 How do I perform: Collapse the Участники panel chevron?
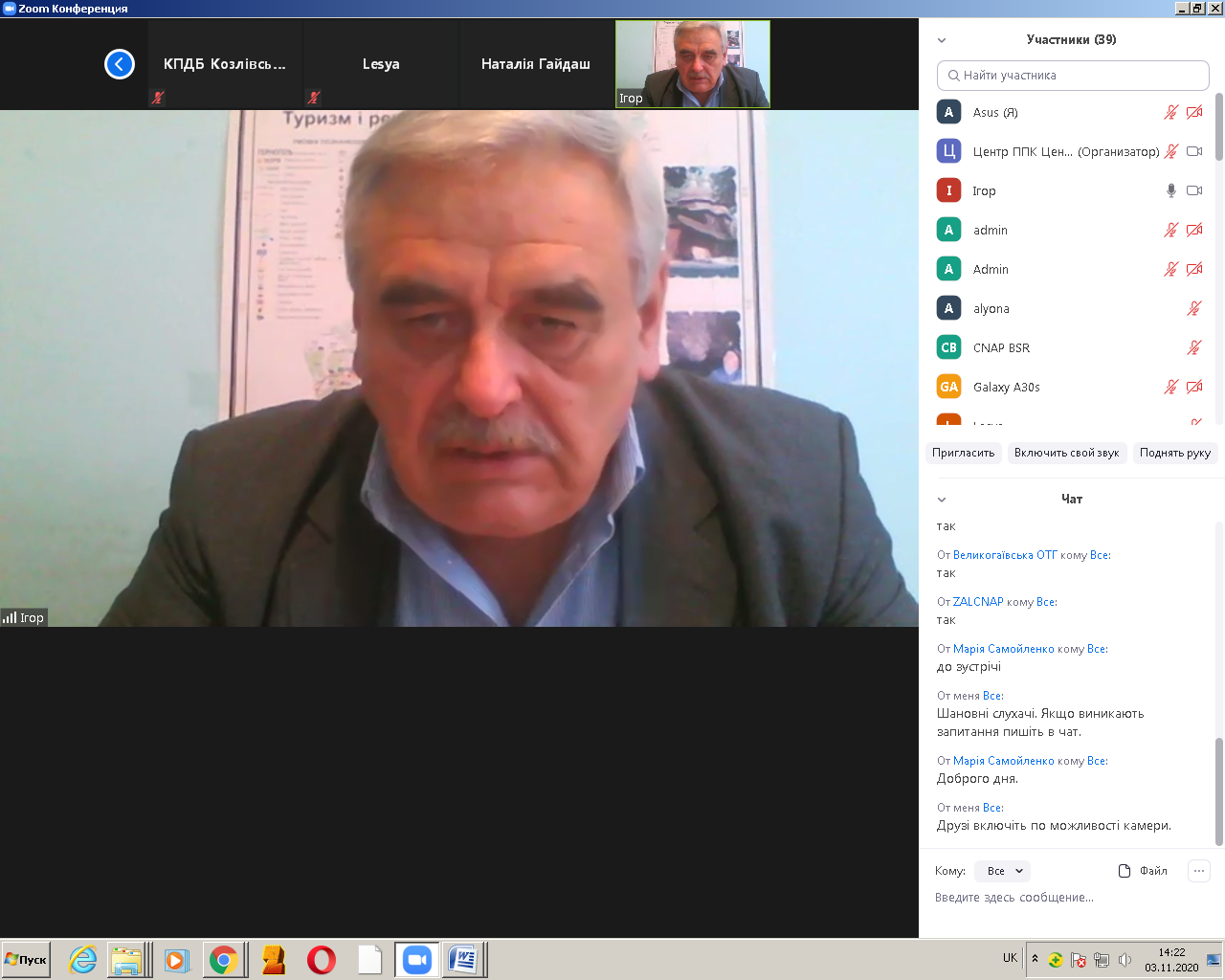(x=942, y=40)
